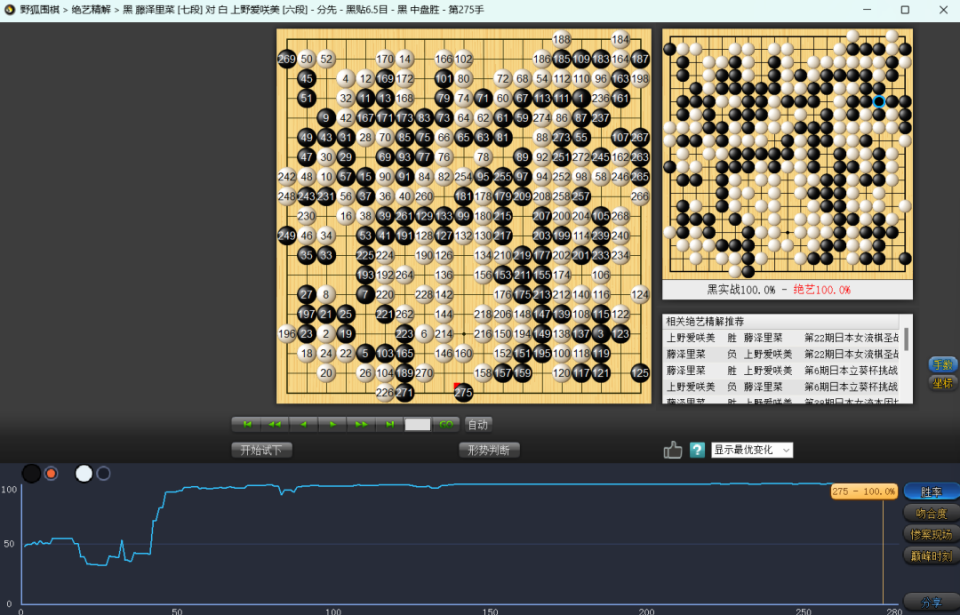960x615 pixels.
Task: Click white stone 226 at bottom edge
Action: click(384, 393)
